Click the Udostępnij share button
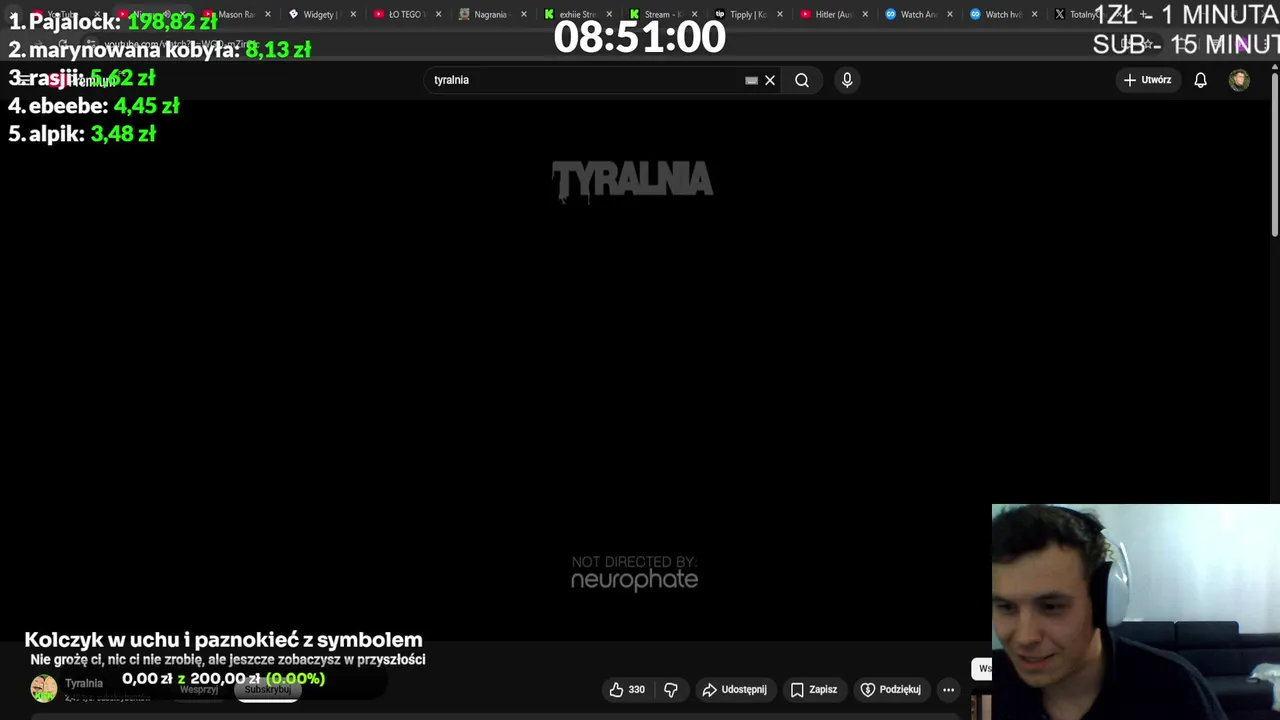Screen dimensions: 1280x720 [734, 689]
